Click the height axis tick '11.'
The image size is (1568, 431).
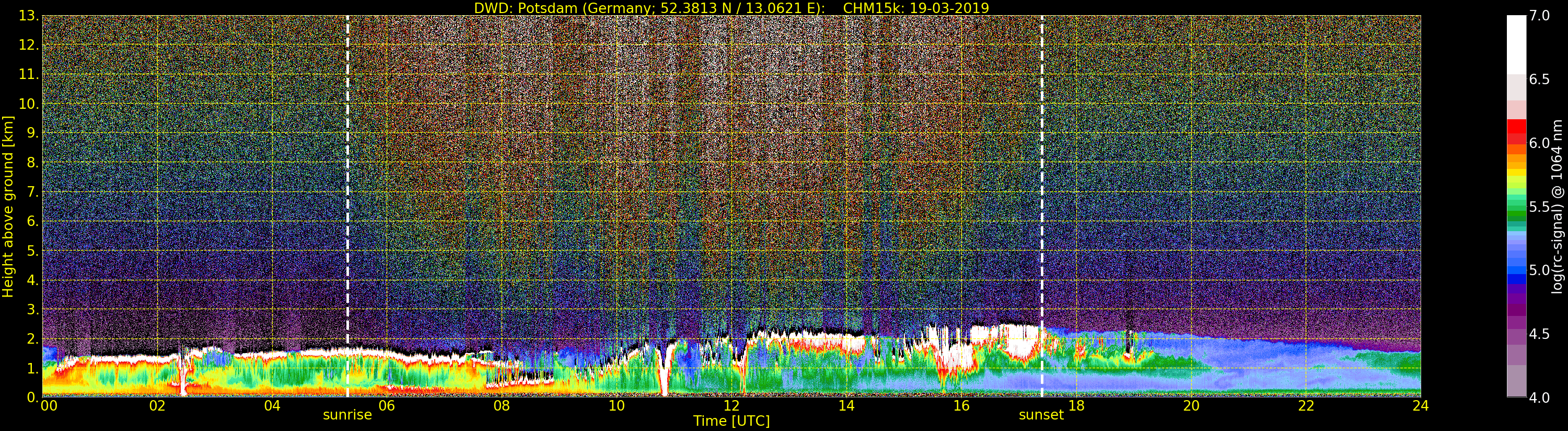pos(29,74)
